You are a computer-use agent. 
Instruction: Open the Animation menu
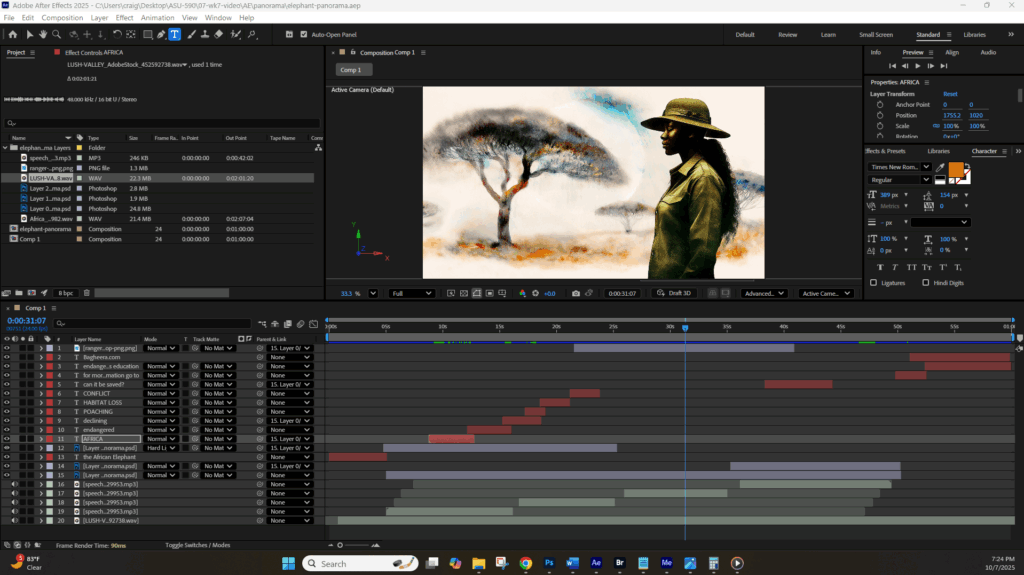[x=157, y=18]
